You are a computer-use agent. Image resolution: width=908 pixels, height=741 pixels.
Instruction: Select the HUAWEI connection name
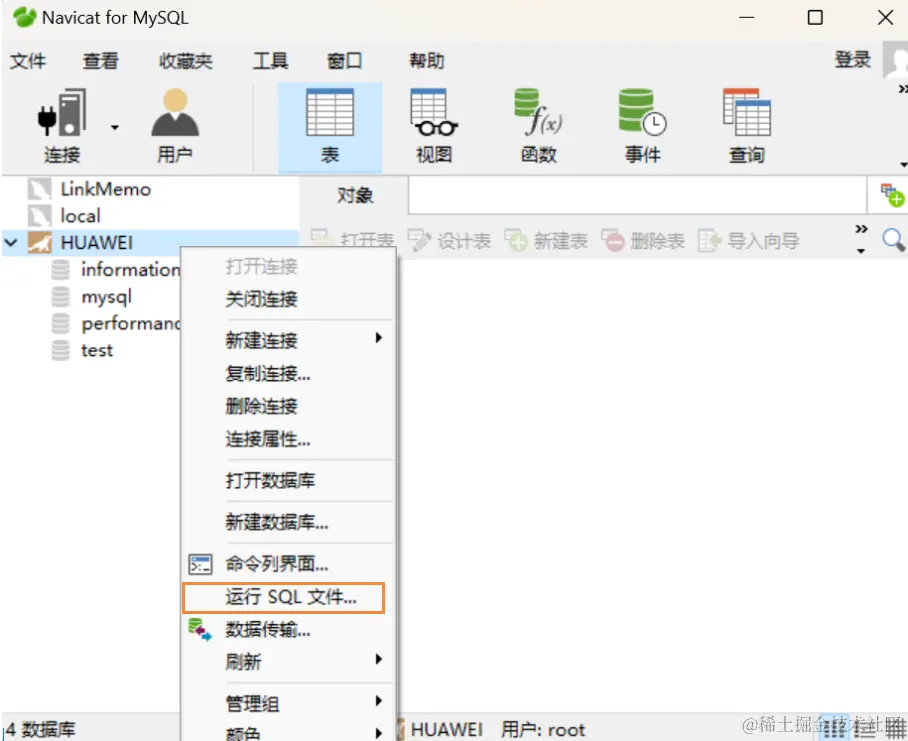pos(97,243)
